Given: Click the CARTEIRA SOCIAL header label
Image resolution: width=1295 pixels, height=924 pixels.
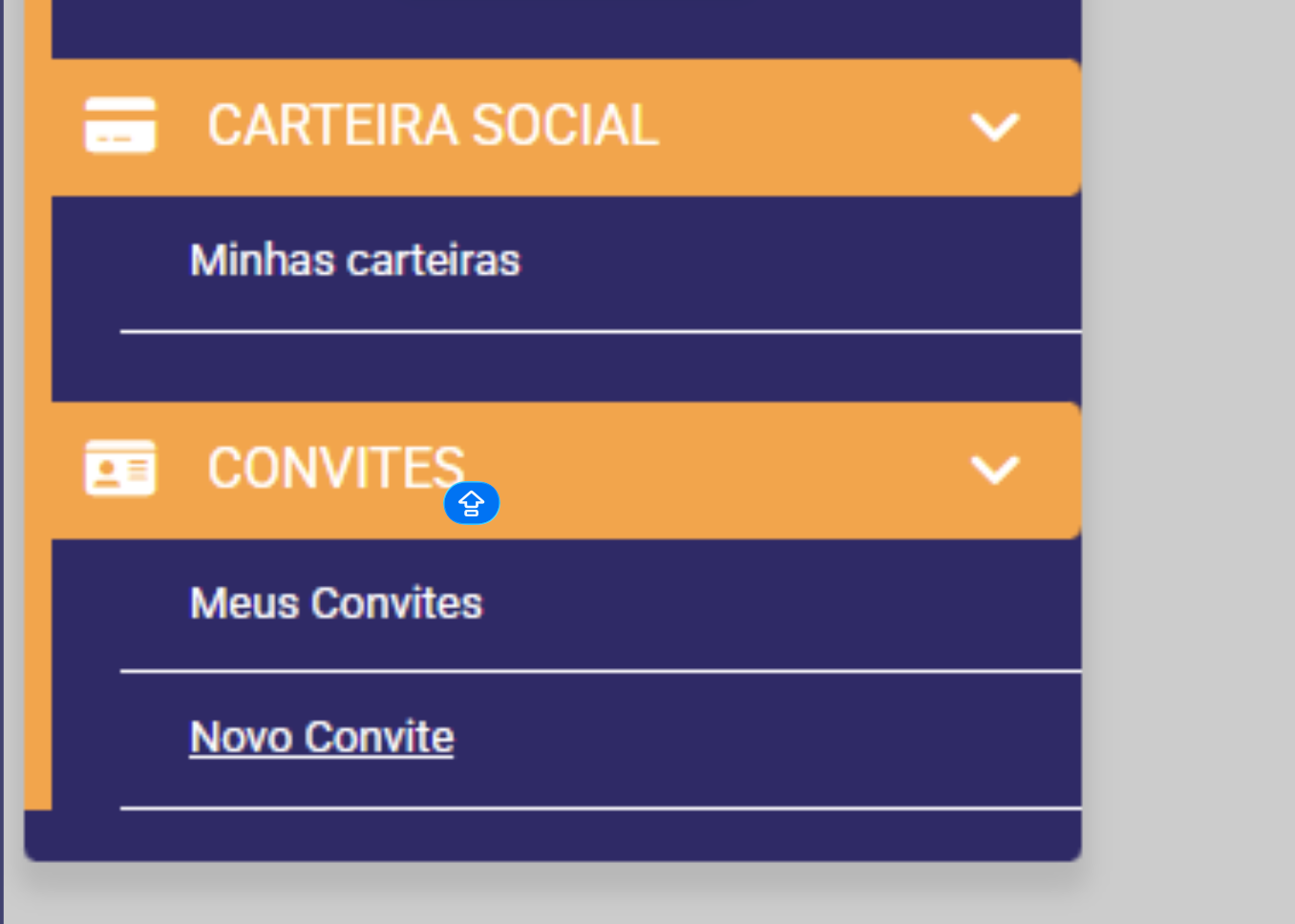Looking at the screenshot, I should 433,126.
